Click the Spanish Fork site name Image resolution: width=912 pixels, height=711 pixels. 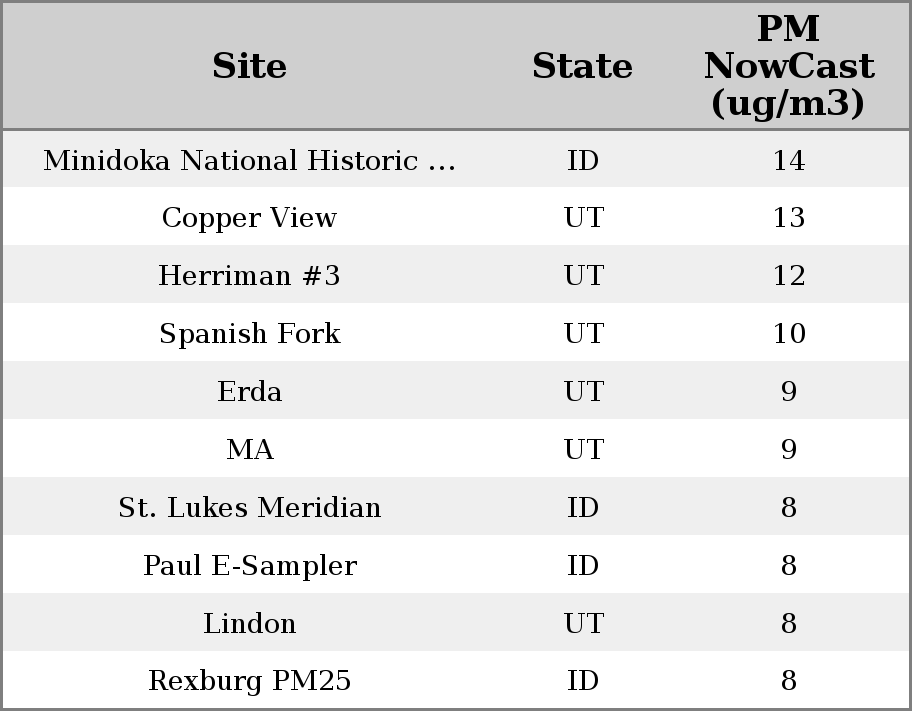click(249, 334)
